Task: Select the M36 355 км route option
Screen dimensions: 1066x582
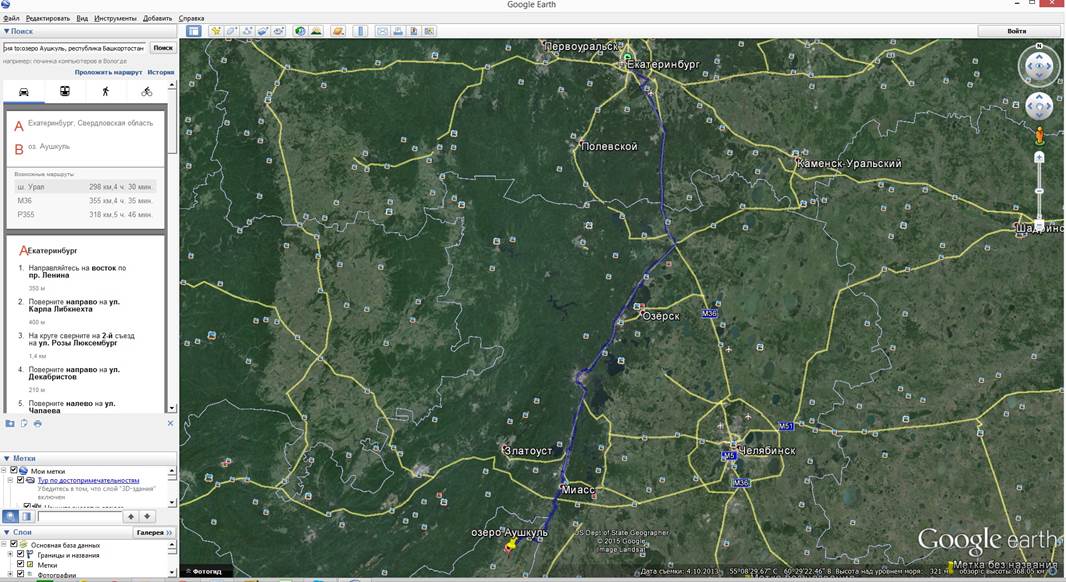Action: (85, 201)
